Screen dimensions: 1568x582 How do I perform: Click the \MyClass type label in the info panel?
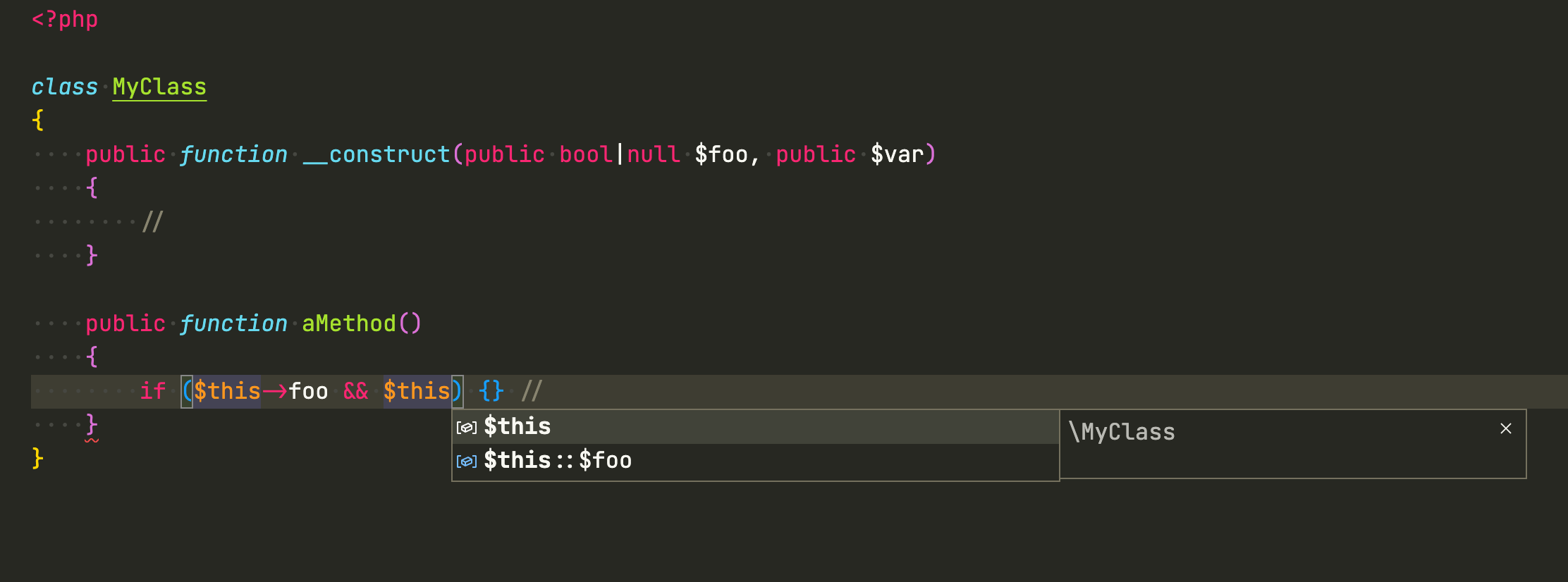click(1122, 432)
